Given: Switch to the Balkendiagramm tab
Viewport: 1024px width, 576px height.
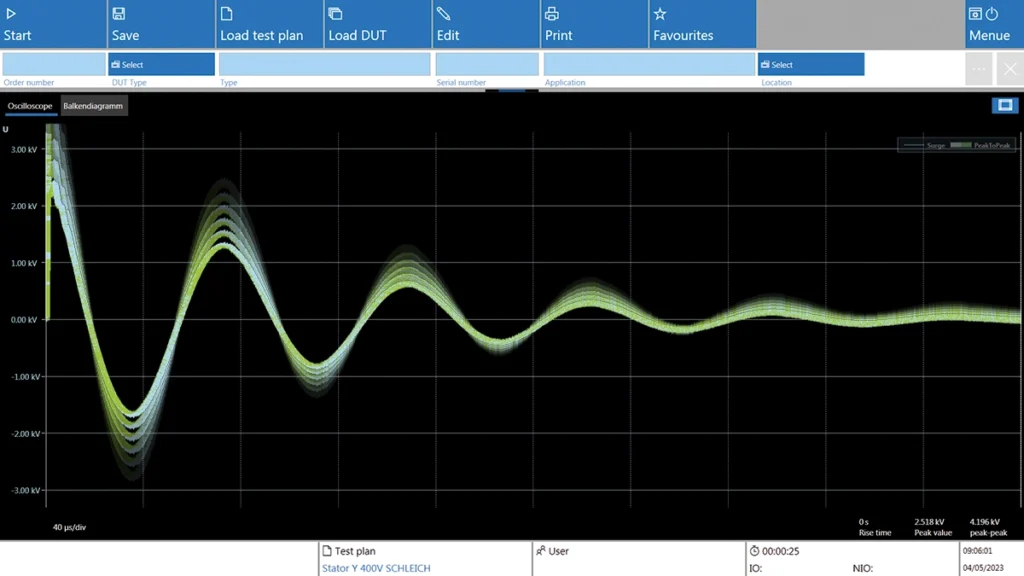Looking at the screenshot, I should (93, 106).
